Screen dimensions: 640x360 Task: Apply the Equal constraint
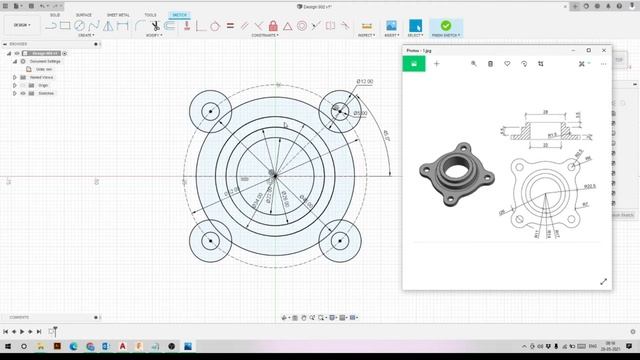(230, 26)
